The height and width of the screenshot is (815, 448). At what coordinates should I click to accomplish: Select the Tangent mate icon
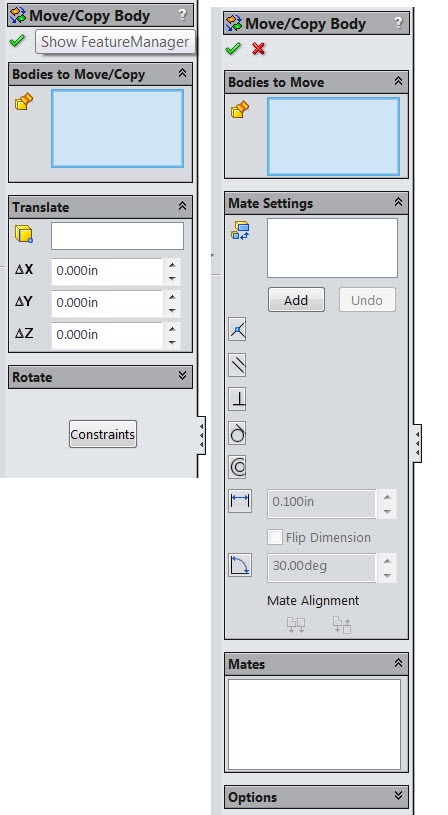[x=238, y=432]
